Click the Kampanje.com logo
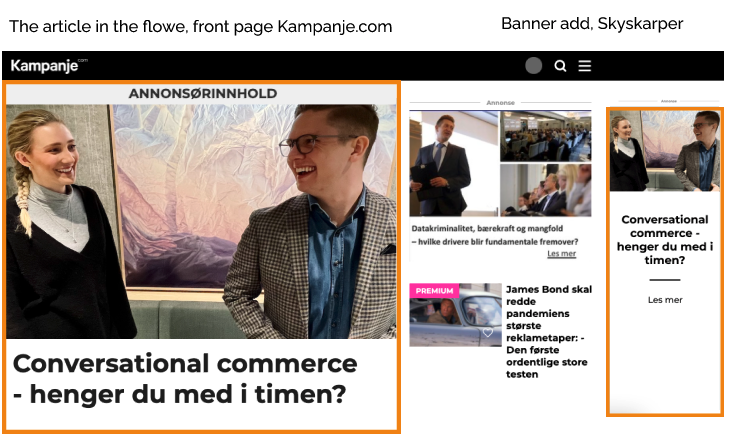The width and height of the screenshot is (729, 435). click(49, 66)
